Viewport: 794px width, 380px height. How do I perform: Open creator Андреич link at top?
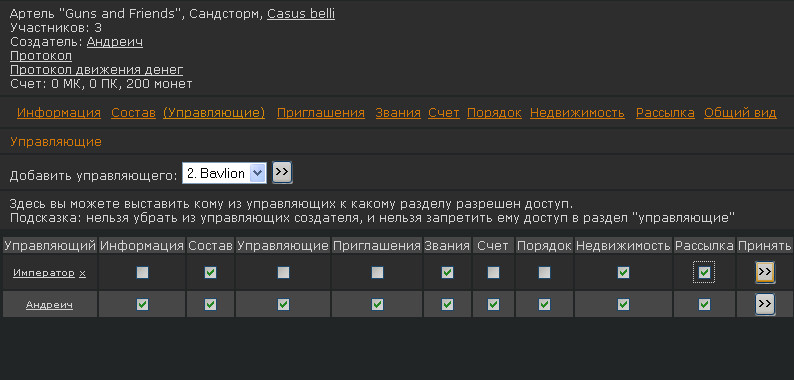[115, 42]
